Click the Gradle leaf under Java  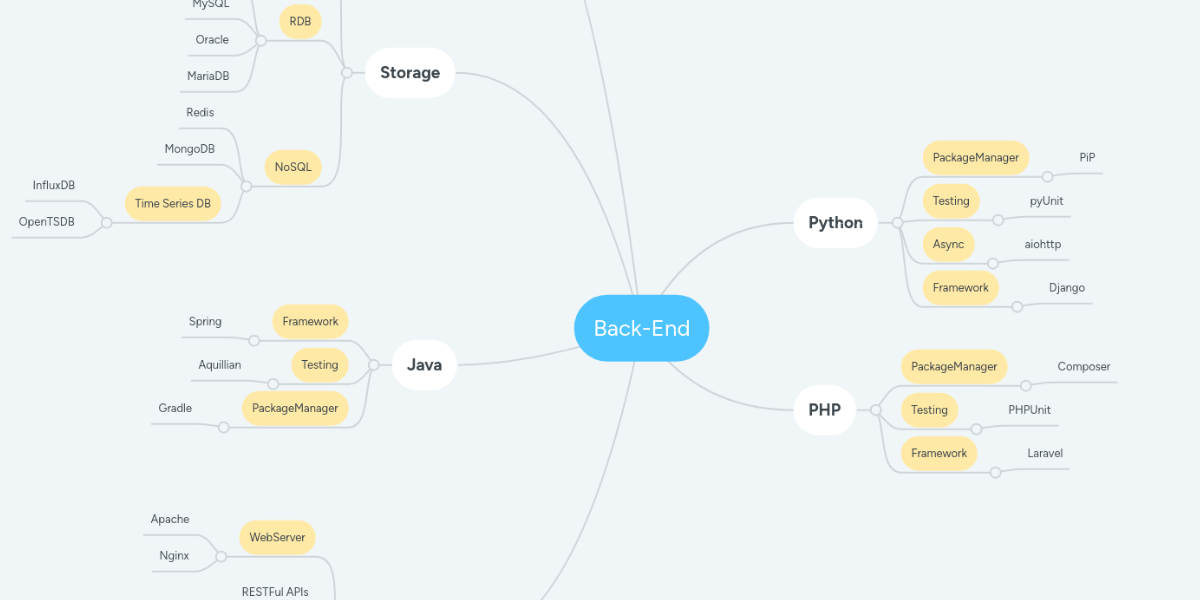click(175, 408)
